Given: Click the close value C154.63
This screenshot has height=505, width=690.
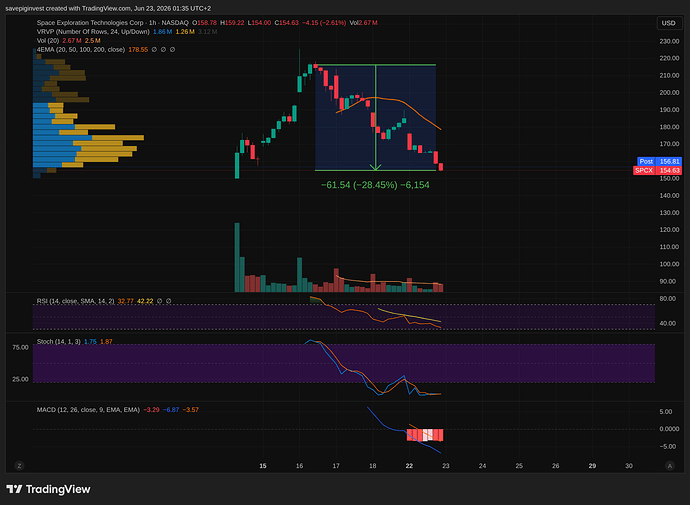Looking at the screenshot, I should point(286,22).
